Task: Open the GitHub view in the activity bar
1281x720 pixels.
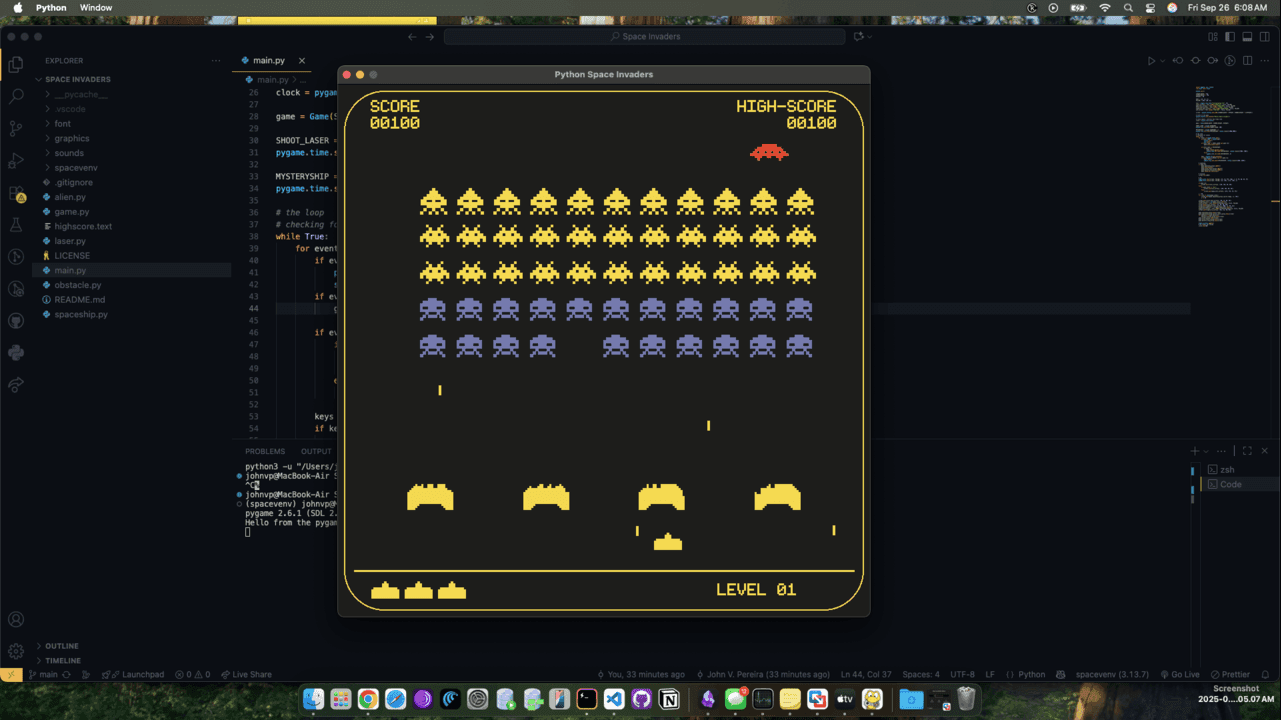Action: (16, 321)
